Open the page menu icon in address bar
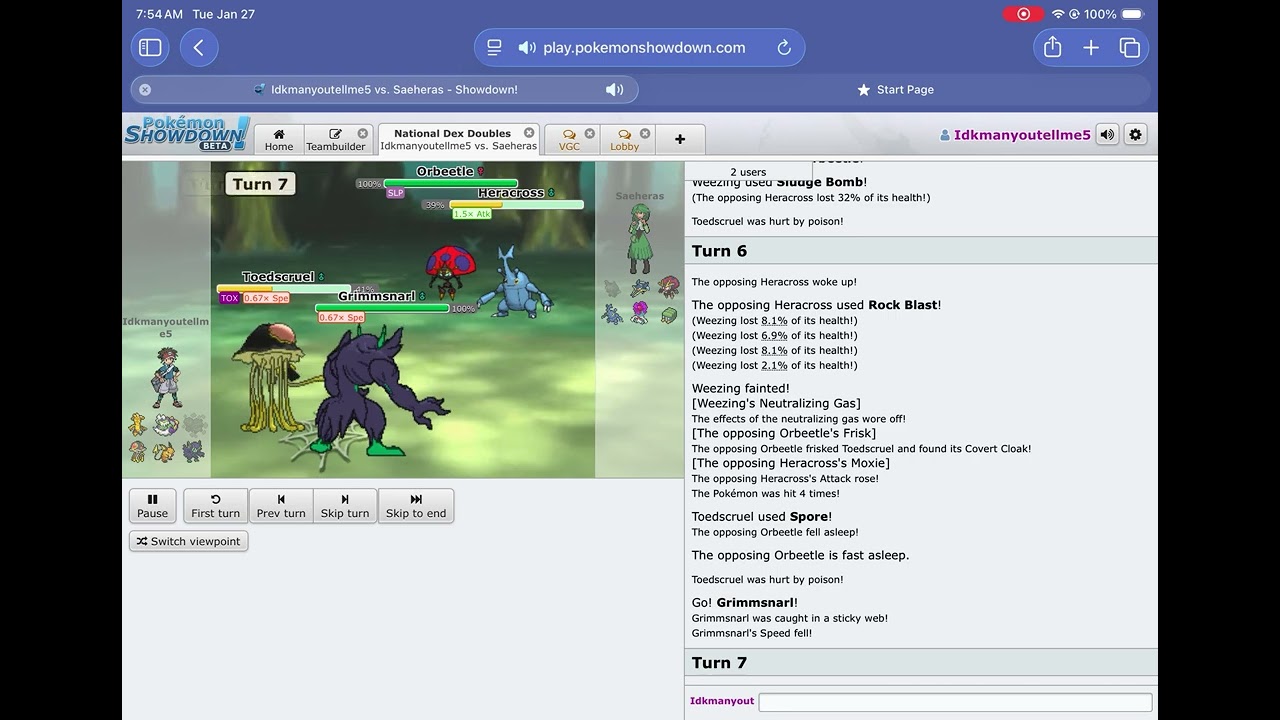This screenshot has width=1280, height=720. click(x=494, y=47)
